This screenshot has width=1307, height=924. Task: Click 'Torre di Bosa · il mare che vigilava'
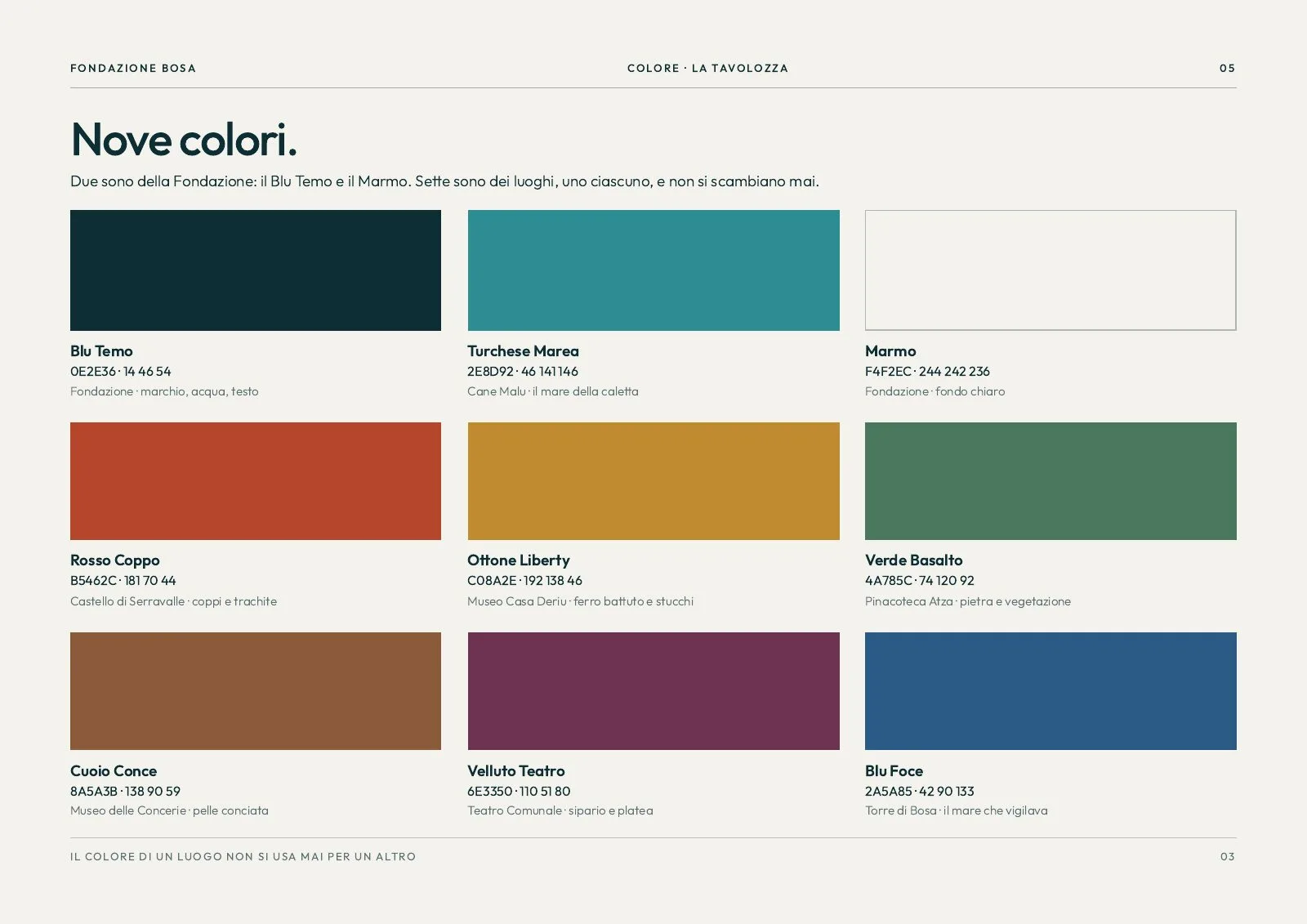957,811
